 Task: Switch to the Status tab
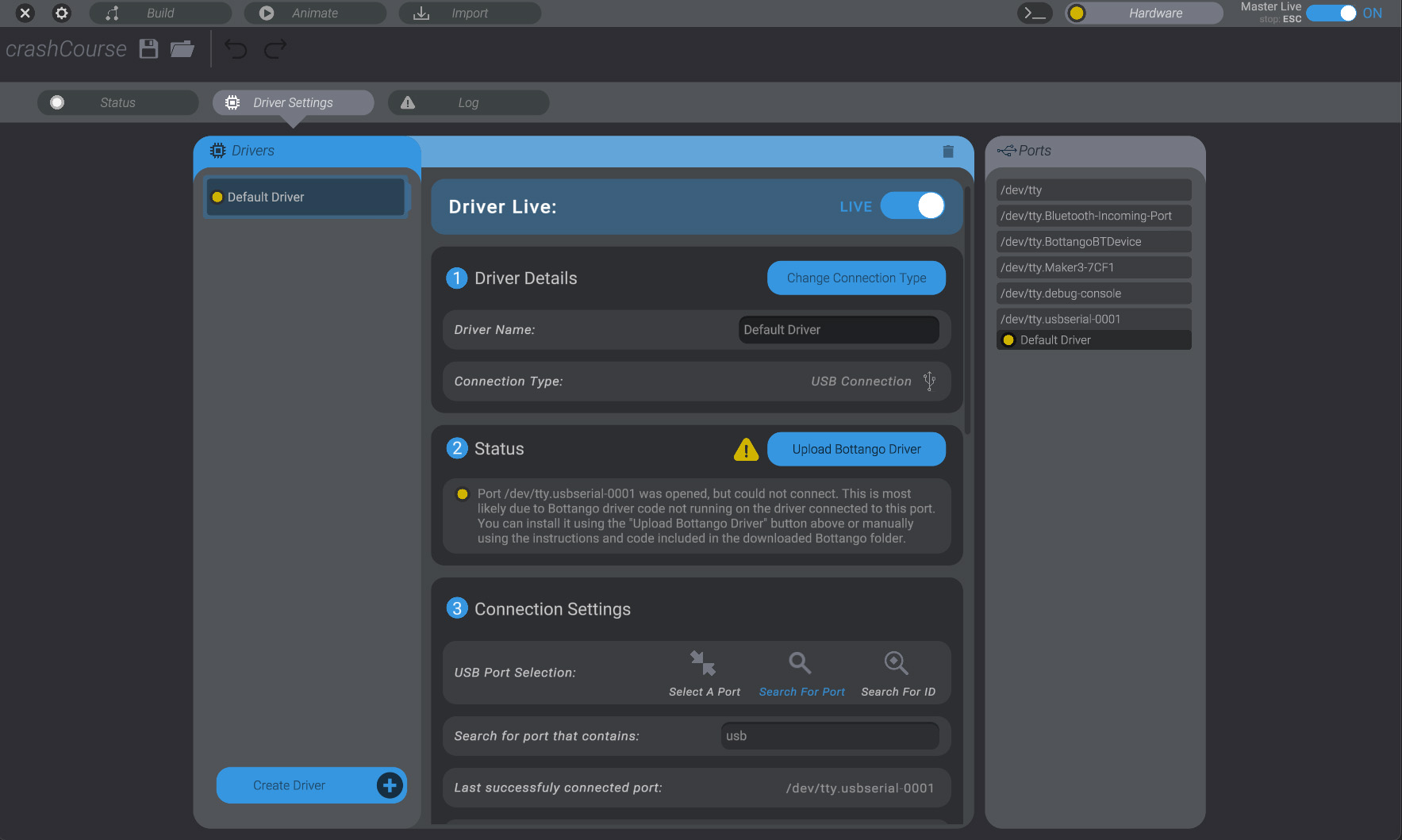(x=117, y=102)
